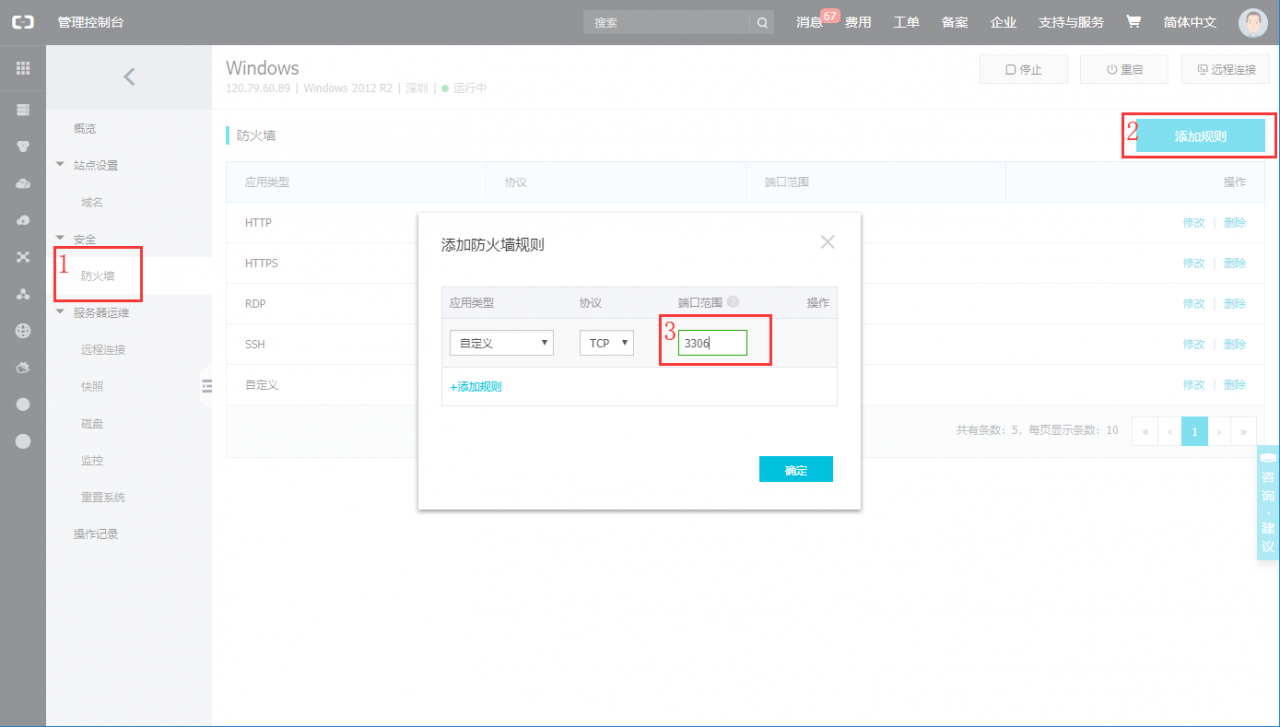The image size is (1280, 727).
Task: Open the application type dropdown (自定义)
Action: pos(502,343)
